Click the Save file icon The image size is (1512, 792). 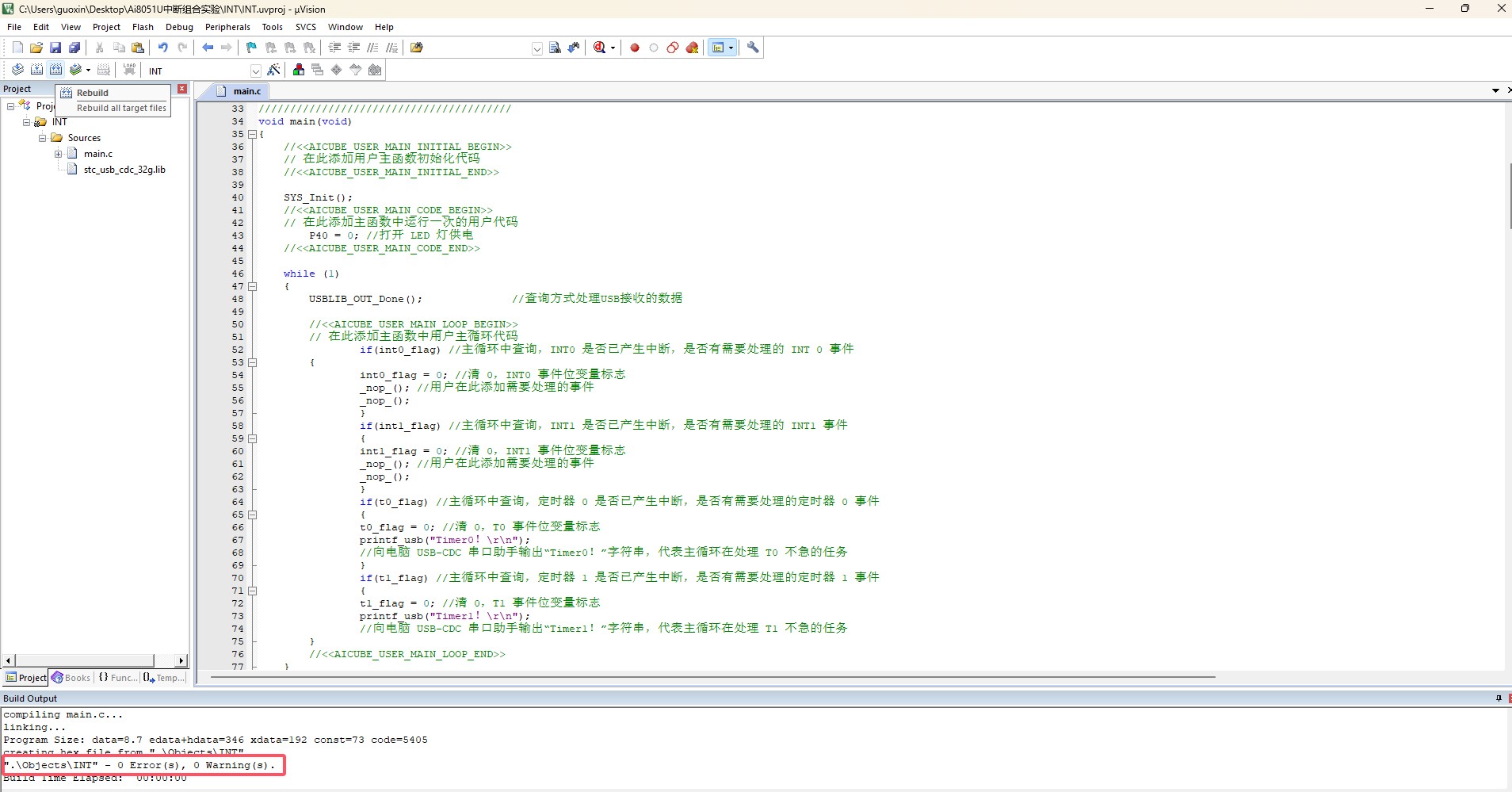coord(55,48)
